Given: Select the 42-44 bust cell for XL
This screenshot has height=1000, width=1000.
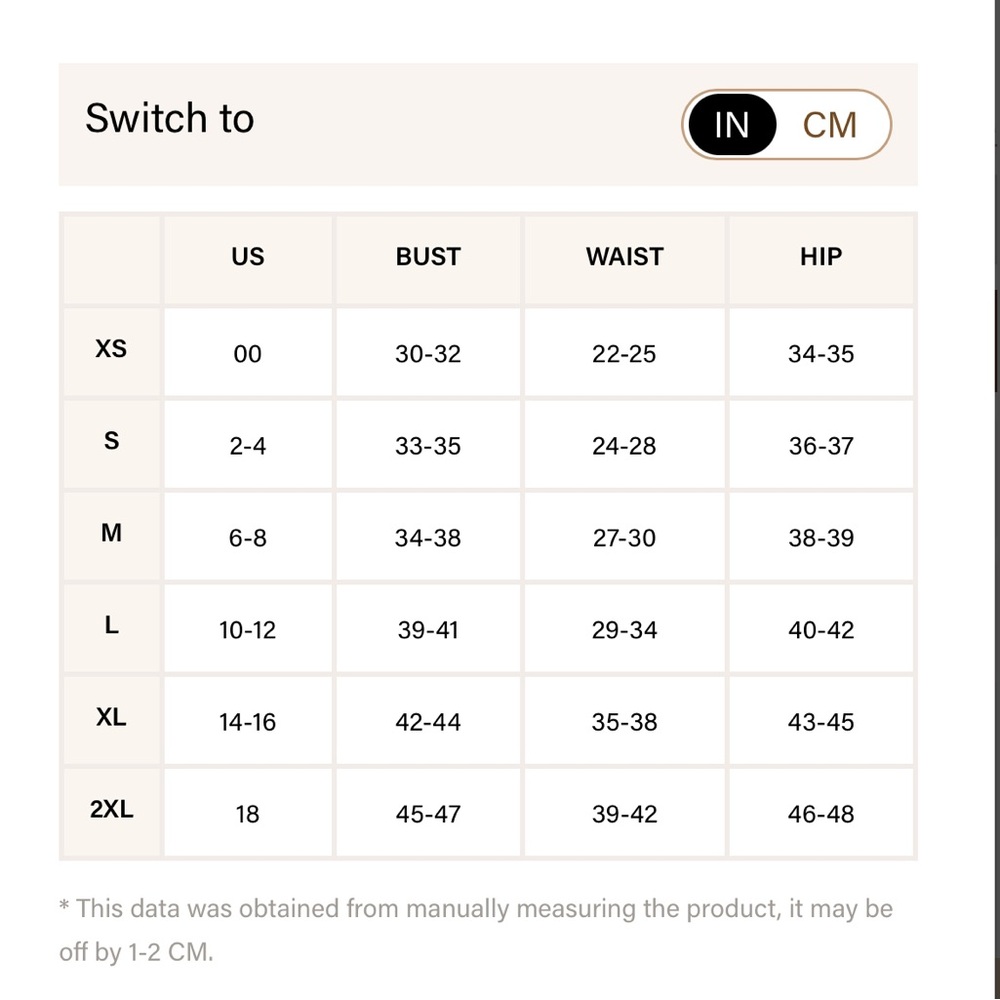Looking at the screenshot, I should tap(428, 720).
